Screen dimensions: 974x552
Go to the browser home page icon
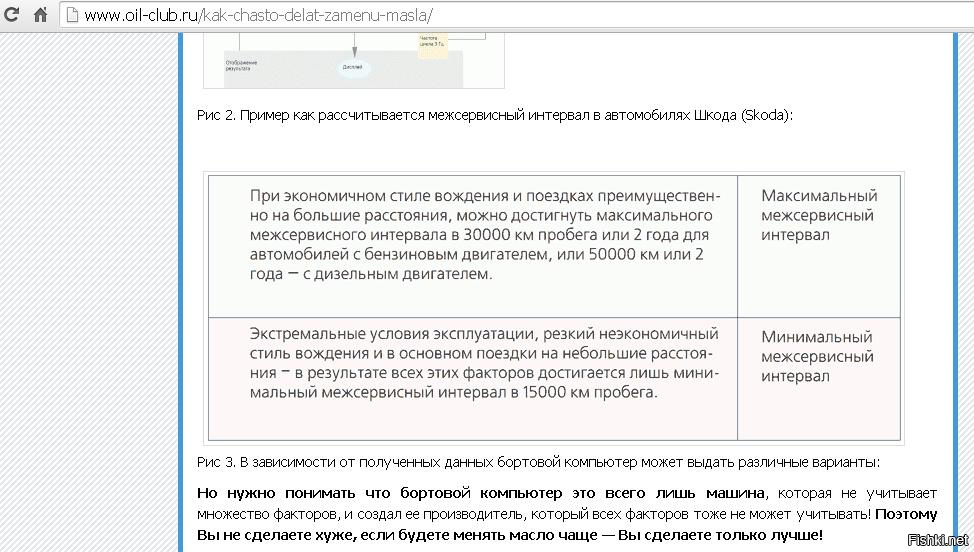[40, 15]
